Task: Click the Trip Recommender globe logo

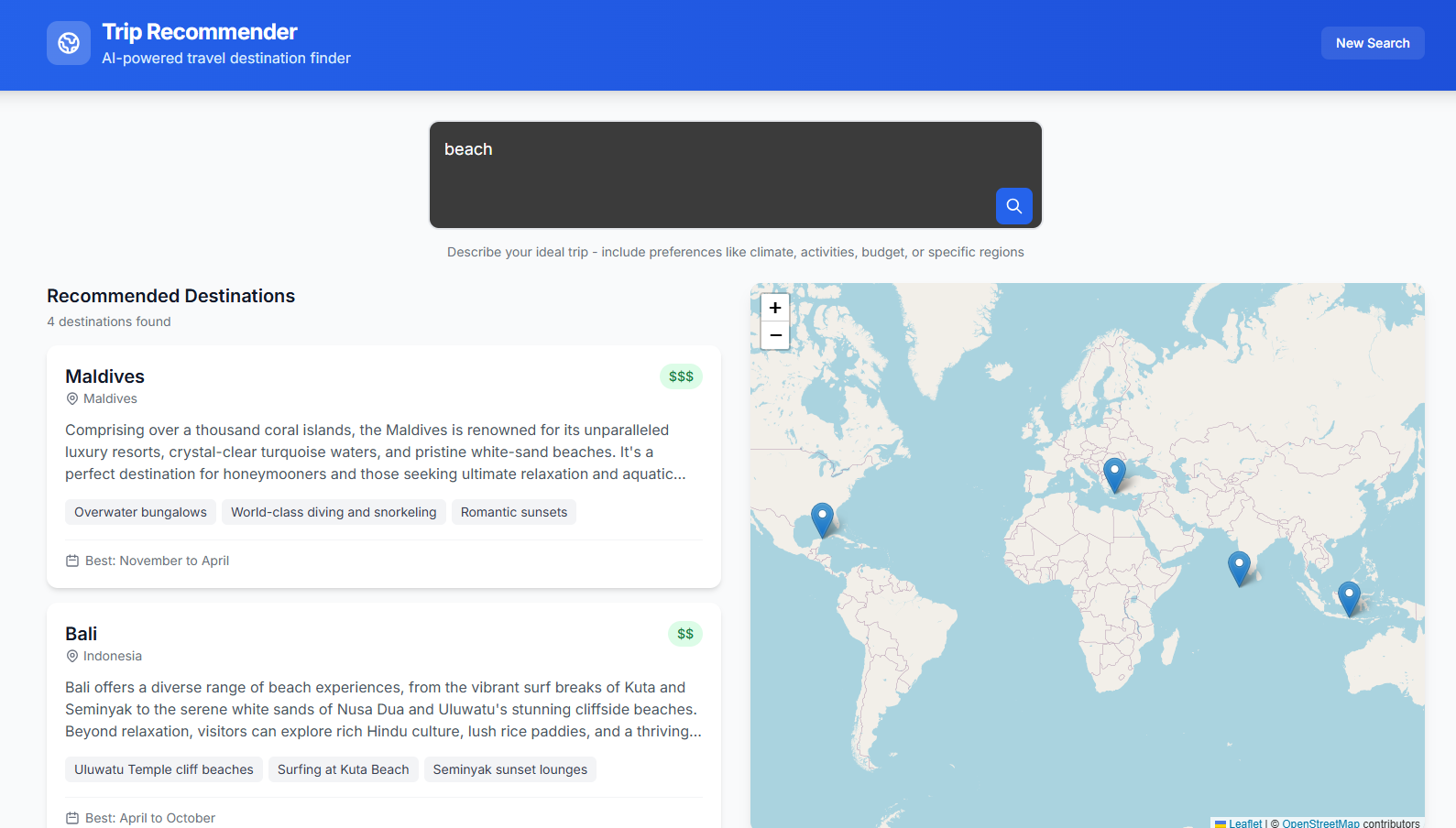Action: point(69,43)
